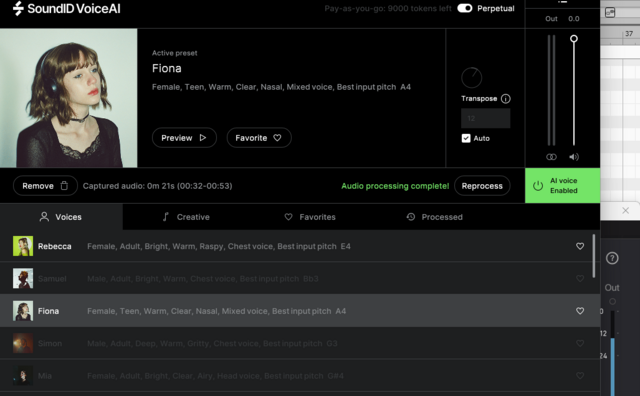
Task: Click the Pay-as-you-go tokens text
Action: (x=388, y=8)
